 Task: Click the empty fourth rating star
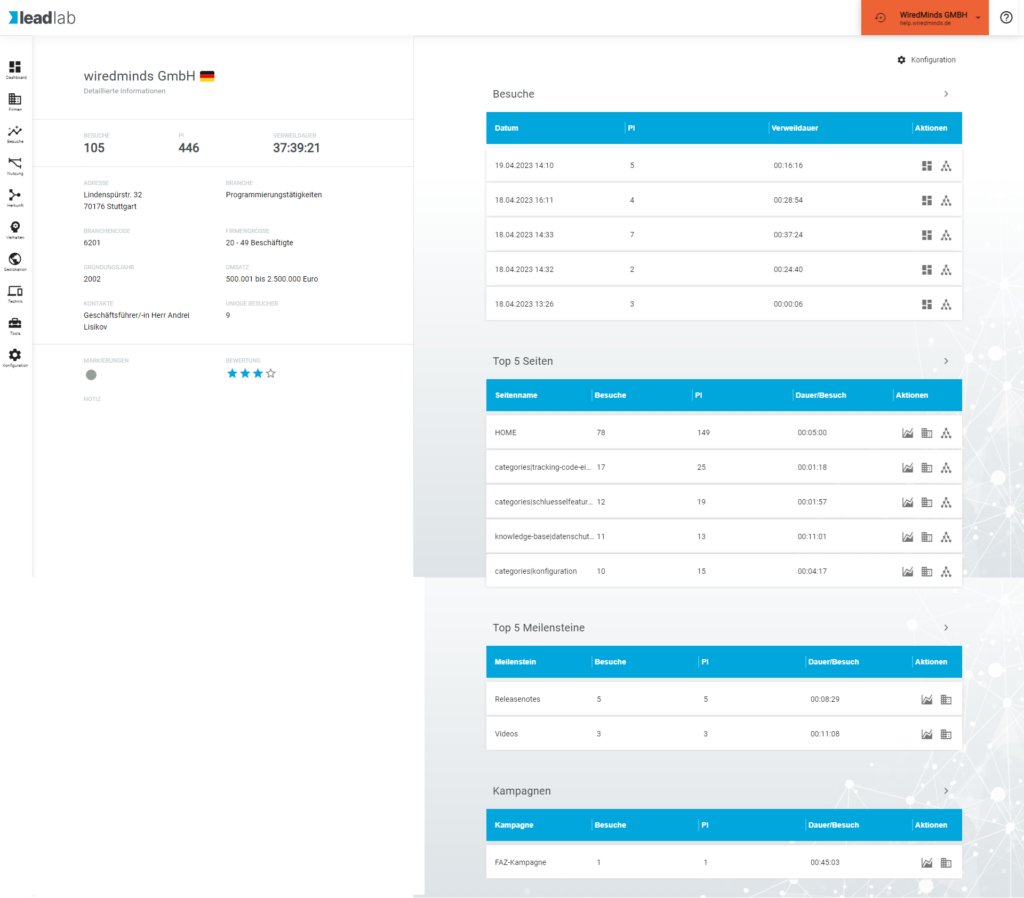(270, 374)
